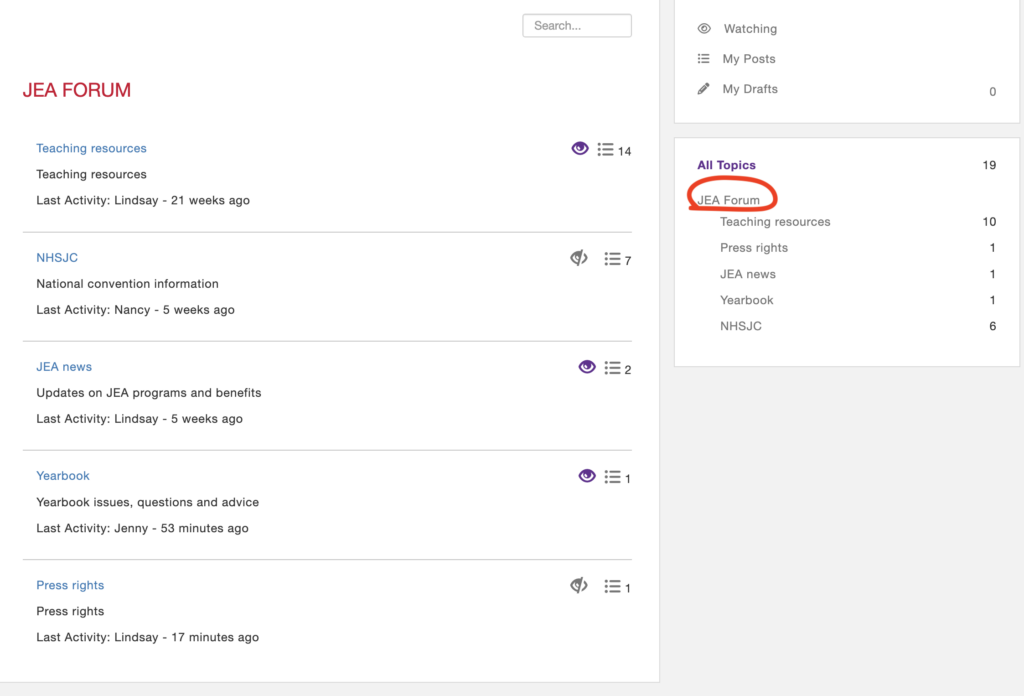Select Teaching resources in sidebar topic tree
Viewport: 1024px width, 696px height.
(775, 221)
